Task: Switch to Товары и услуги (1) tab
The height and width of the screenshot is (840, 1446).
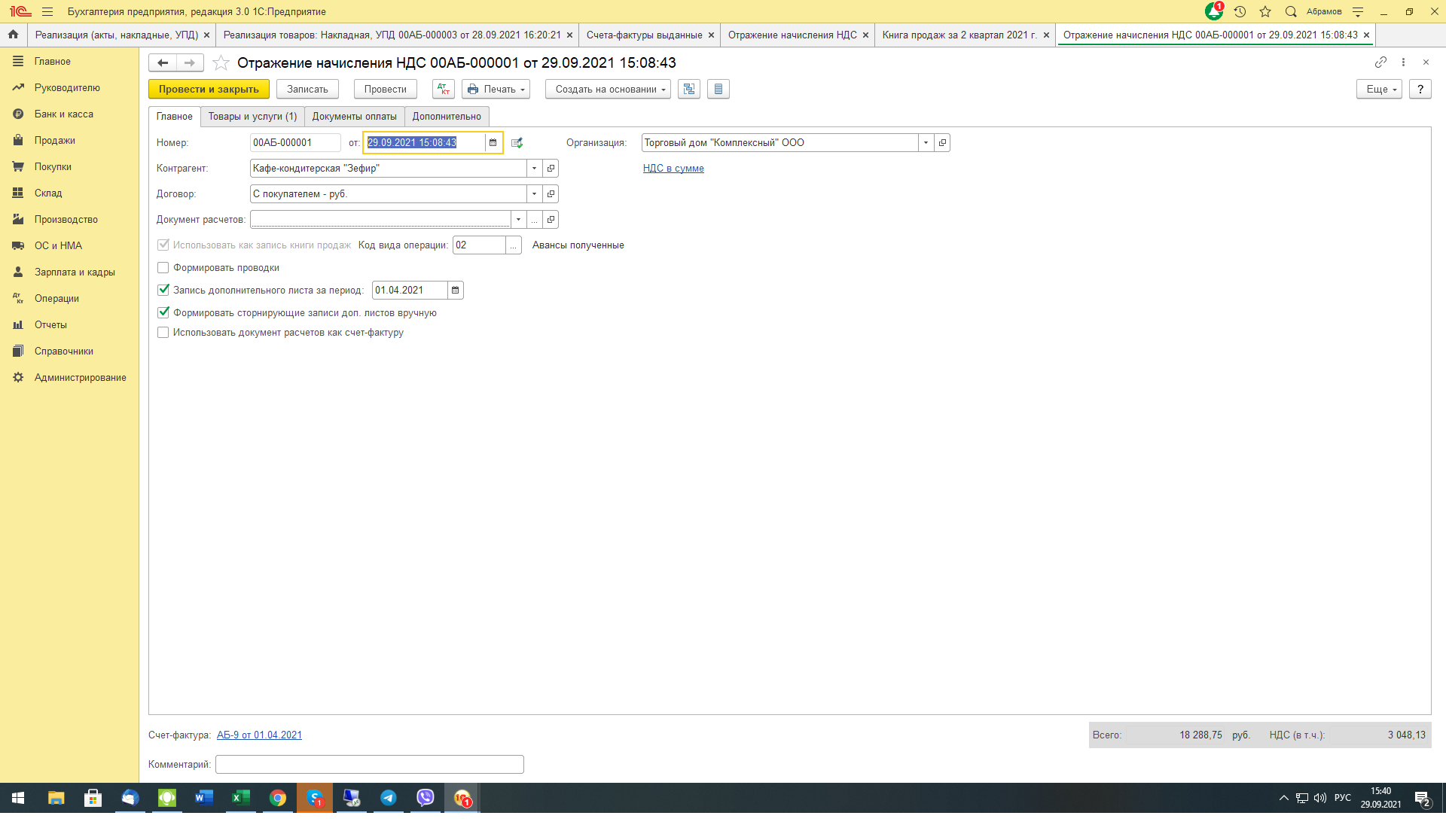Action: [252, 116]
